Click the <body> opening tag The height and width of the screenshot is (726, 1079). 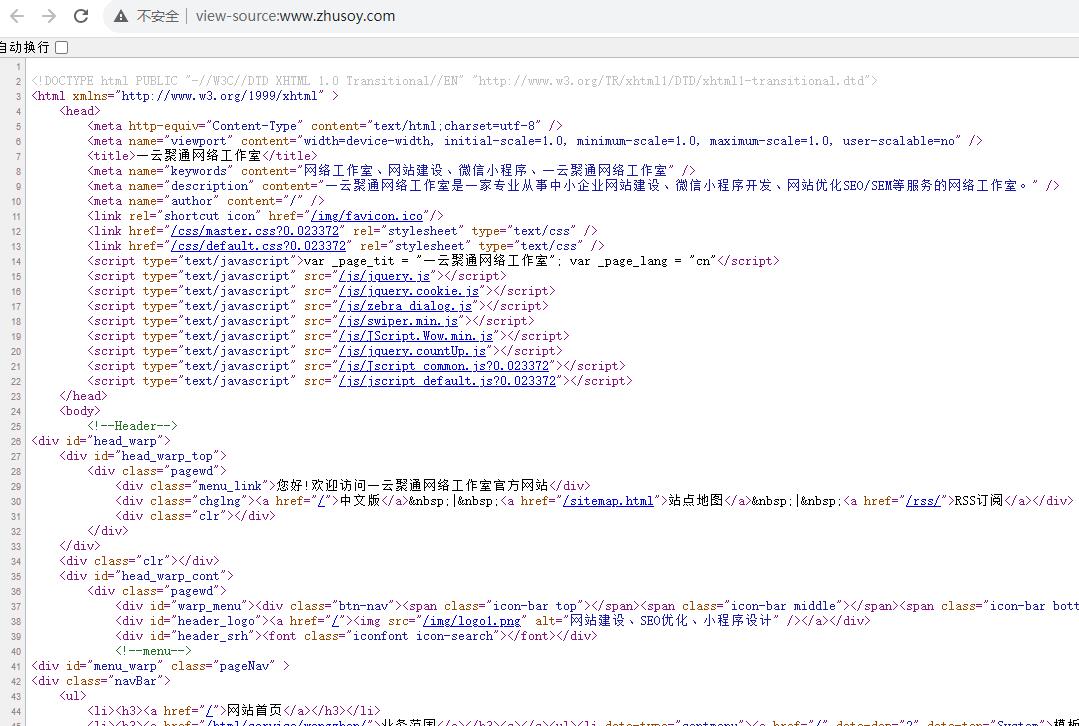tap(81, 412)
